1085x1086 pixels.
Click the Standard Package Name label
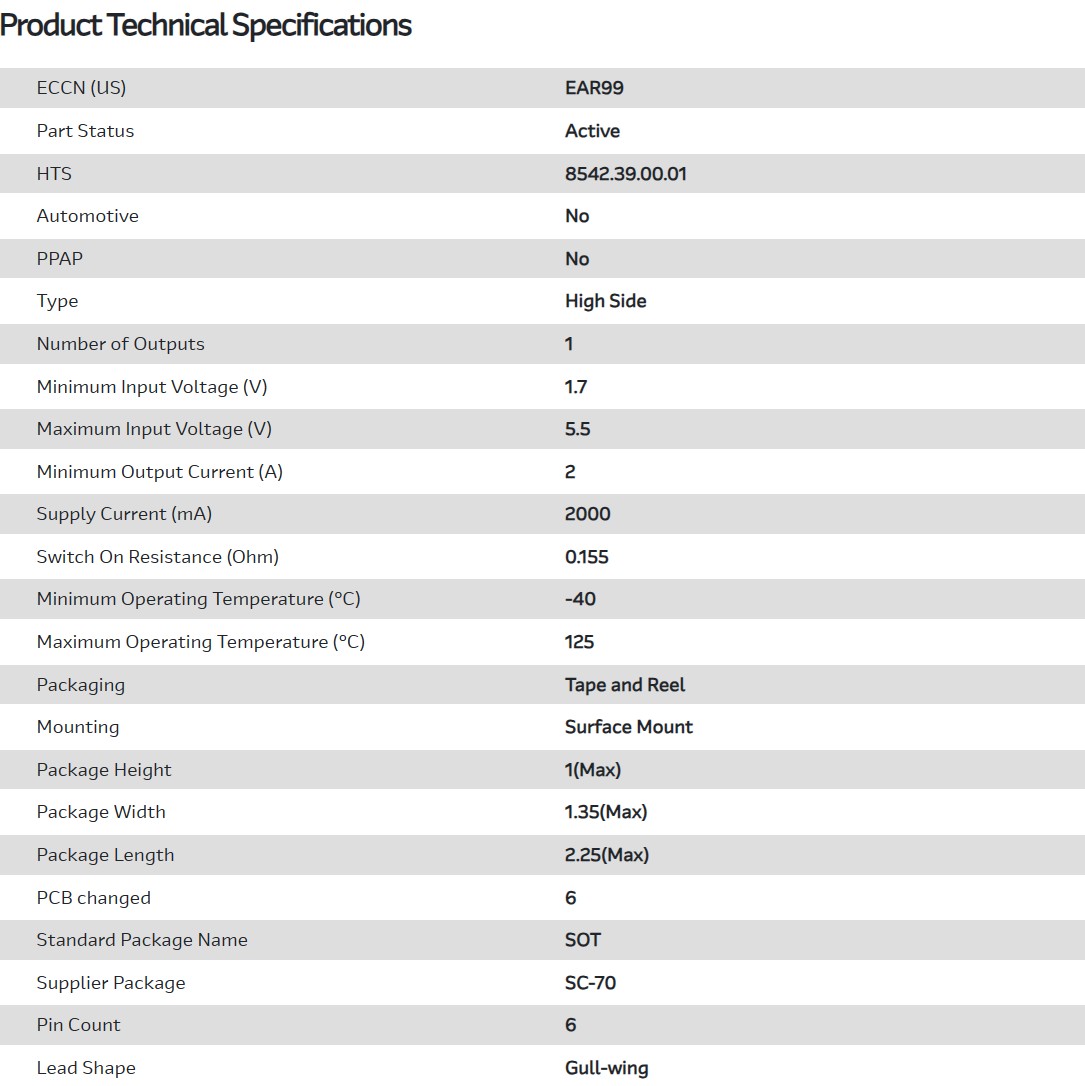tap(142, 940)
